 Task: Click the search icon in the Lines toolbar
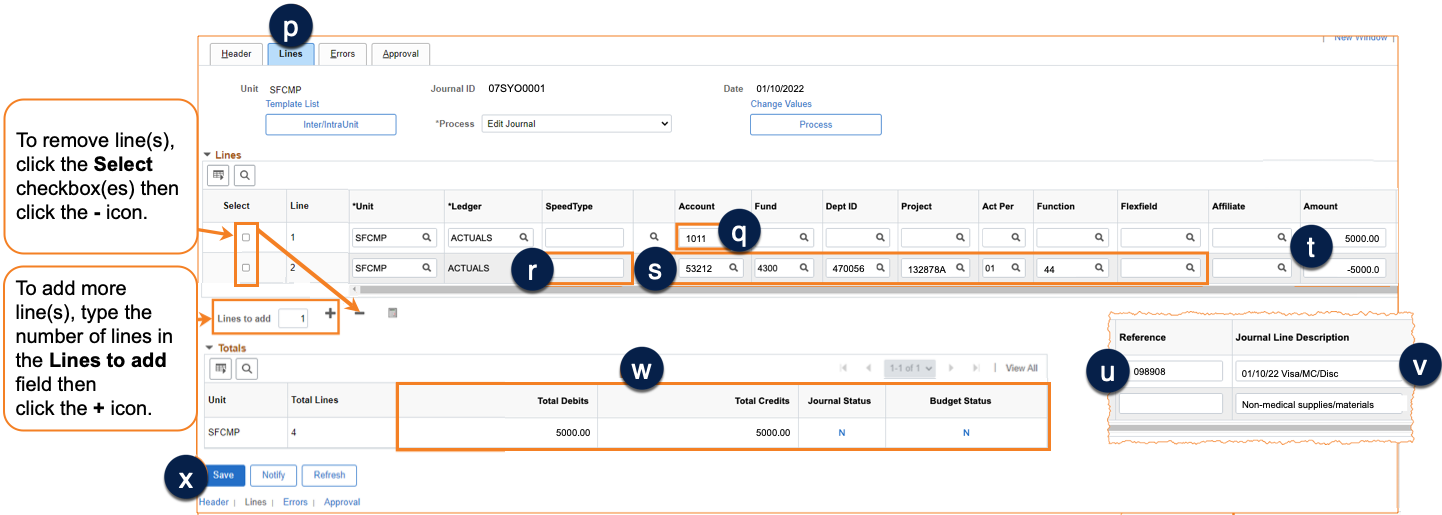244,176
